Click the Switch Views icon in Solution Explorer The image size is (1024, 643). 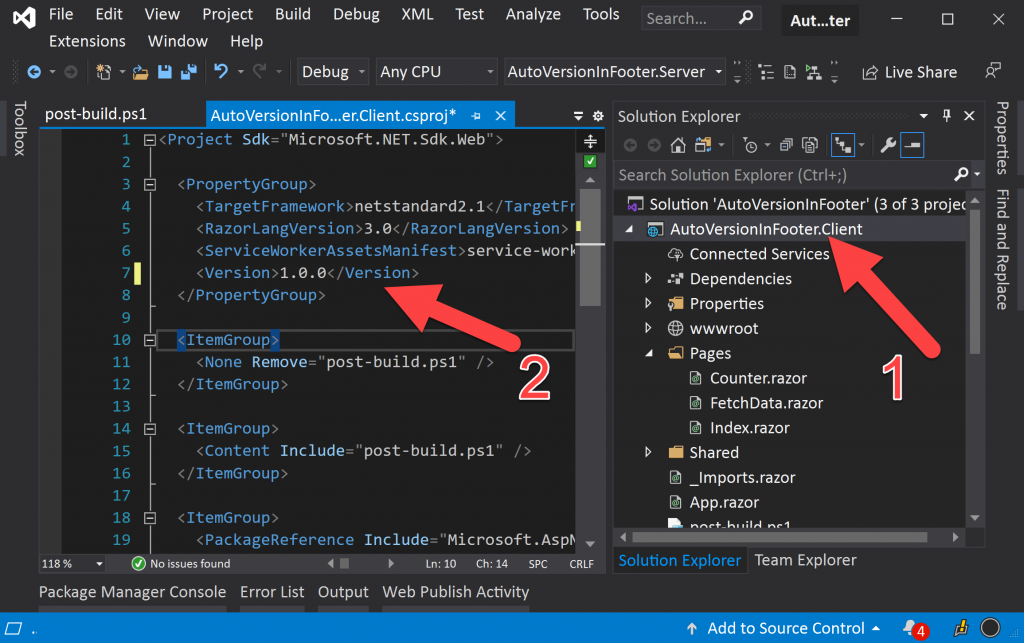pos(703,145)
